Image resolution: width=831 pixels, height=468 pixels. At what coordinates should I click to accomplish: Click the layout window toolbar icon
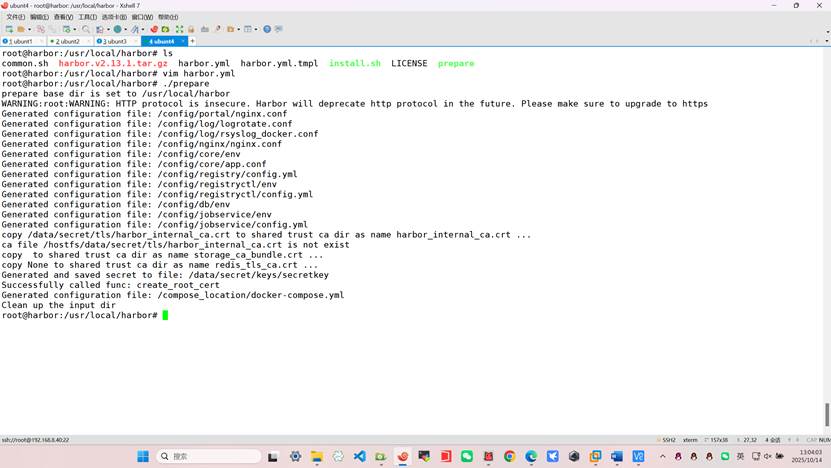[x=247, y=29]
